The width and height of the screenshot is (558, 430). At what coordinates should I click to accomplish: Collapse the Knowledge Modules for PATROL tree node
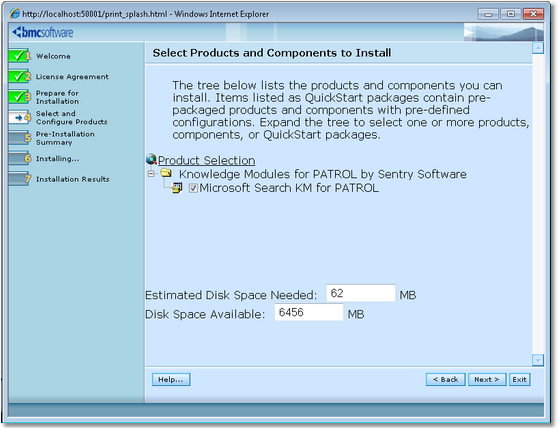pyautogui.click(x=151, y=174)
